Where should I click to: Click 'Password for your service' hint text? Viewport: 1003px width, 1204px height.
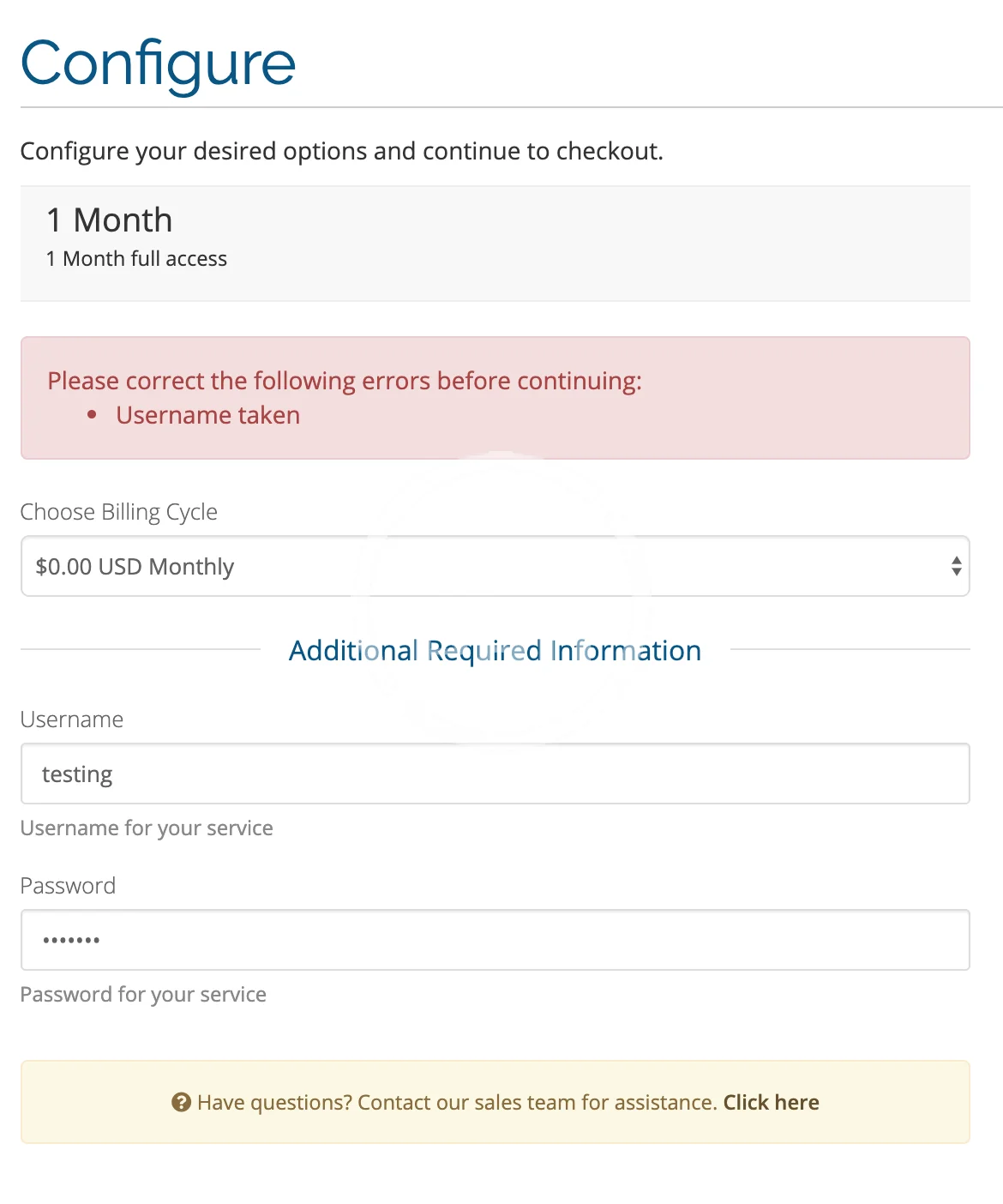pos(143,995)
